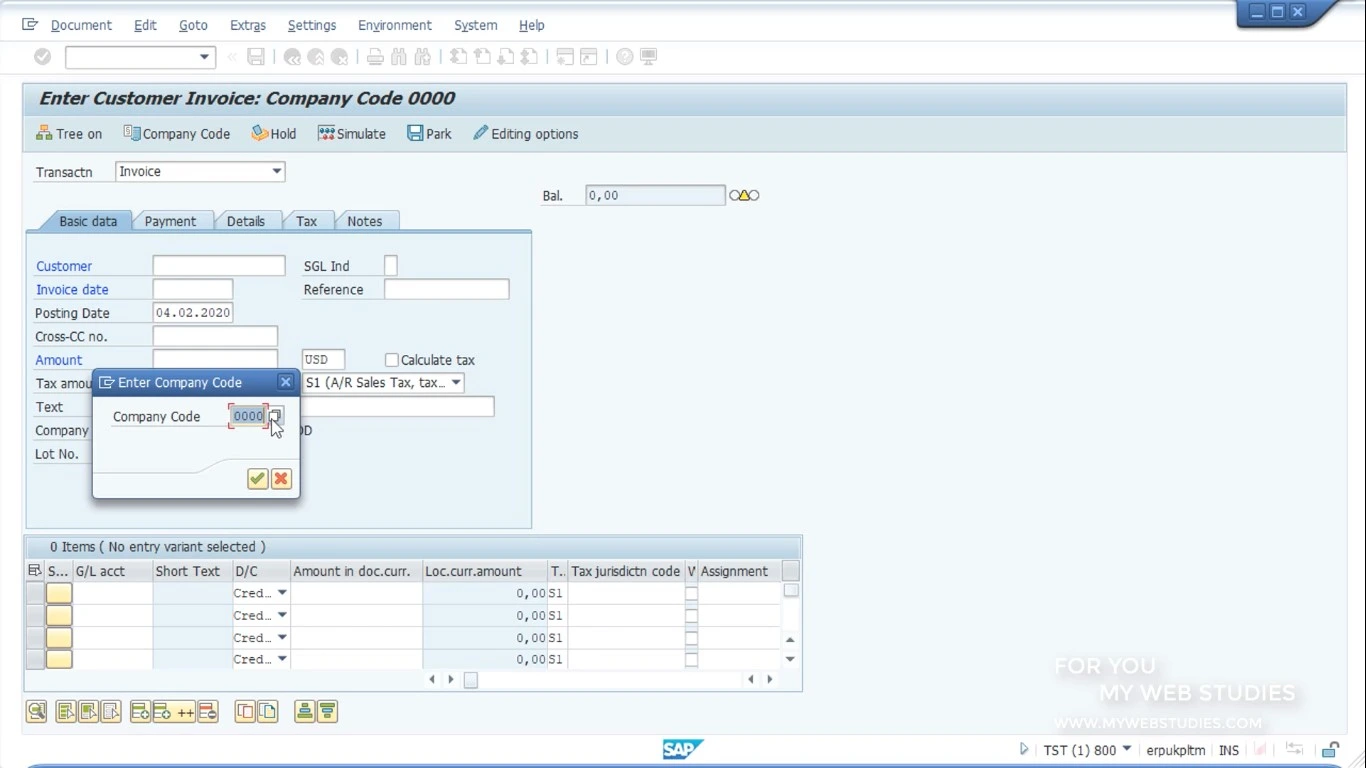
Task: Open the Goto menu
Action: (193, 25)
